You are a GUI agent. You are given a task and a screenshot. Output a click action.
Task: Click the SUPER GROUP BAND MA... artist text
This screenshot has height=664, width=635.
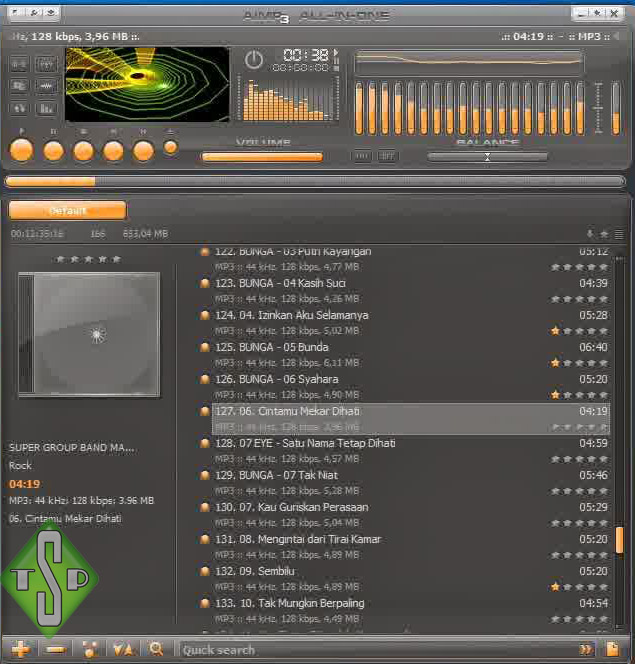pyautogui.click(x=72, y=448)
